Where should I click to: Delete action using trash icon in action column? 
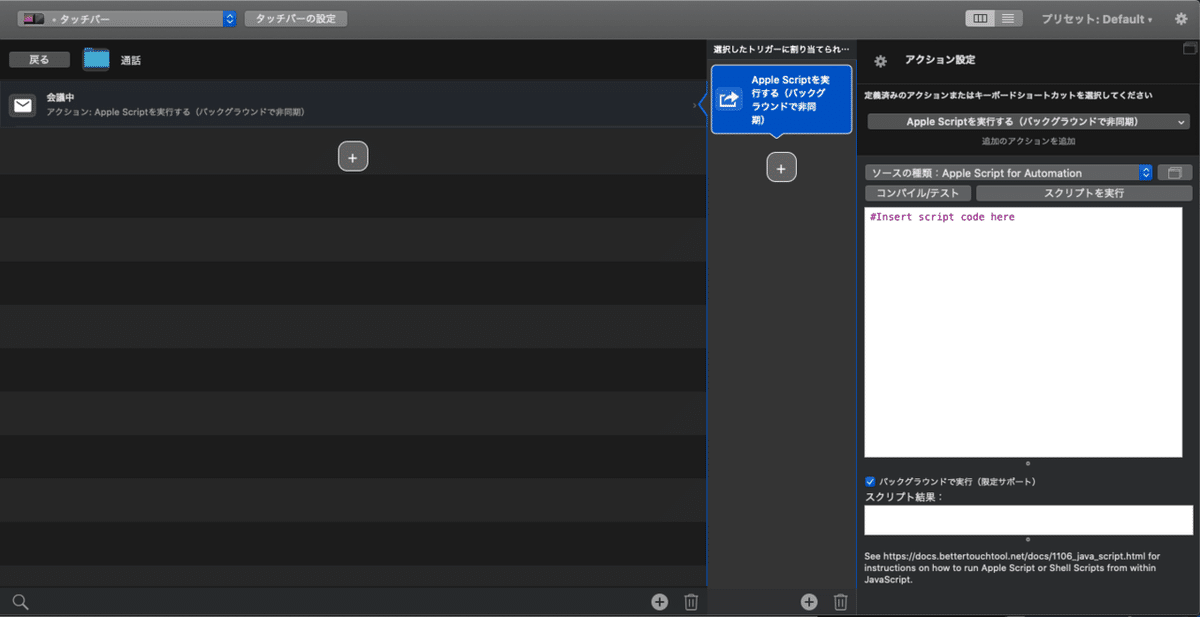(841, 601)
